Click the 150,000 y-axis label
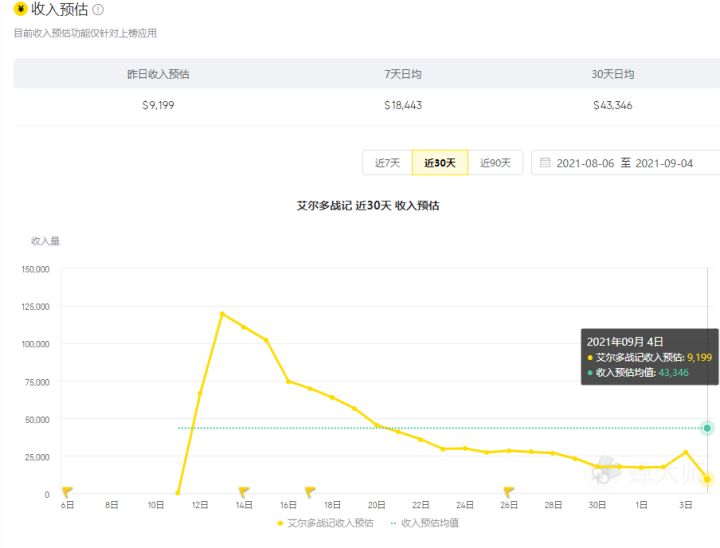 (x=35, y=269)
